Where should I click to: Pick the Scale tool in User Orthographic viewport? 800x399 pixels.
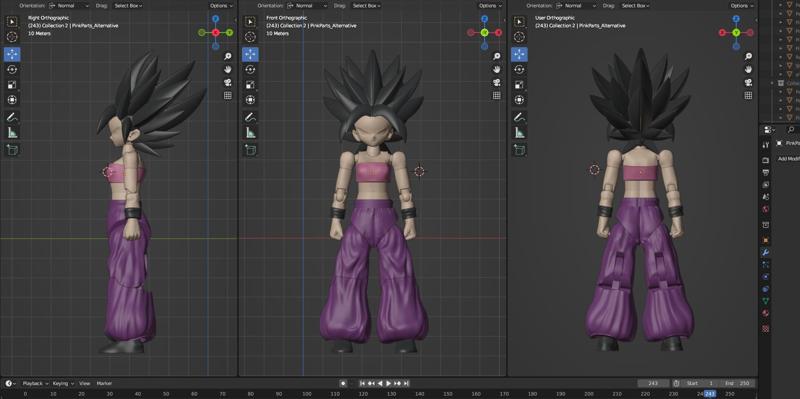[x=519, y=85]
